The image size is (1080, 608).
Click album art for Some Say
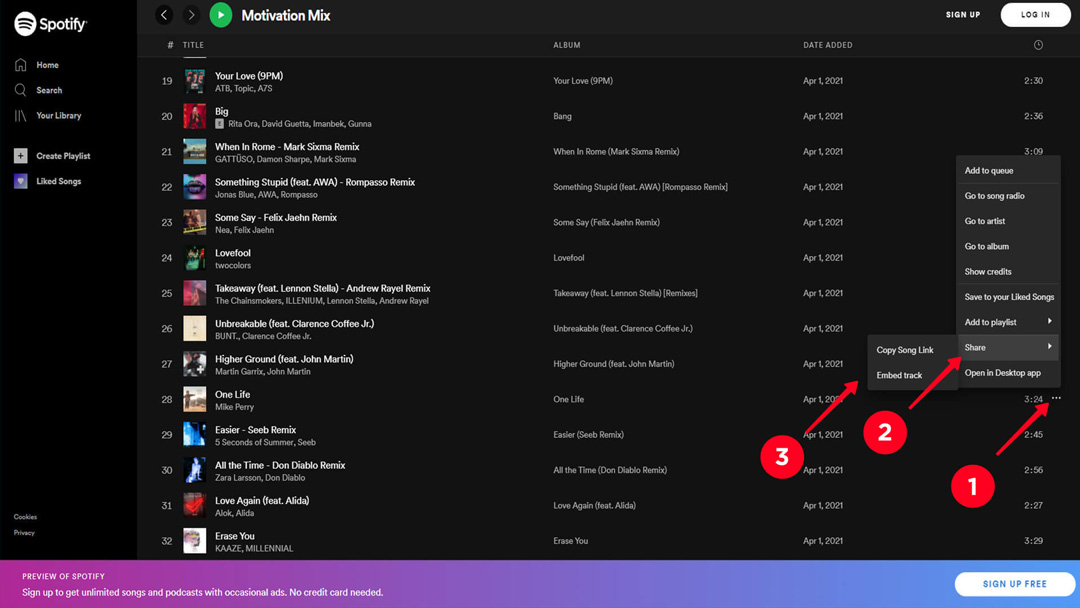pos(194,222)
